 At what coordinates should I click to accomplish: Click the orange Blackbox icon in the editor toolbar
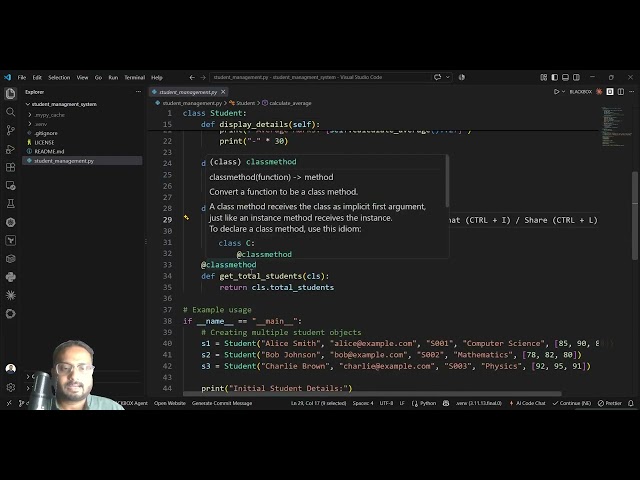[x=599, y=92]
